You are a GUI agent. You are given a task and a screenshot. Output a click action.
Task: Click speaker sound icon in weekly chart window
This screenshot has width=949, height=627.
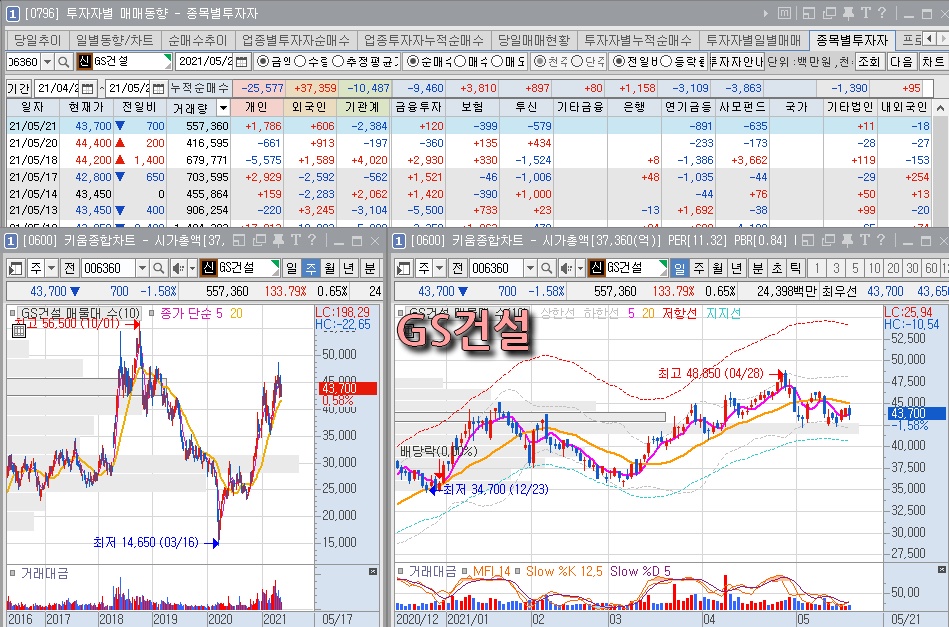coord(178,268)
